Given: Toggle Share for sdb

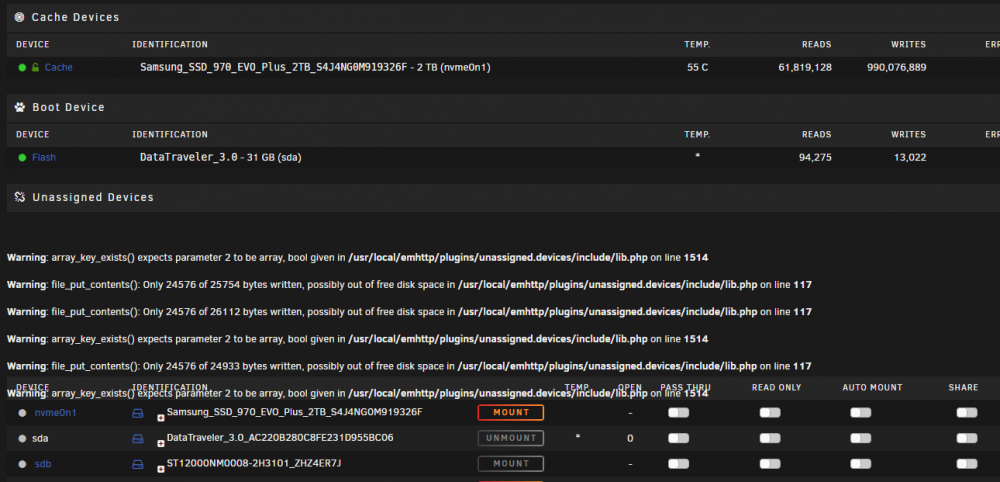Looking at the screenshot, I should click(x=967, y=464).
